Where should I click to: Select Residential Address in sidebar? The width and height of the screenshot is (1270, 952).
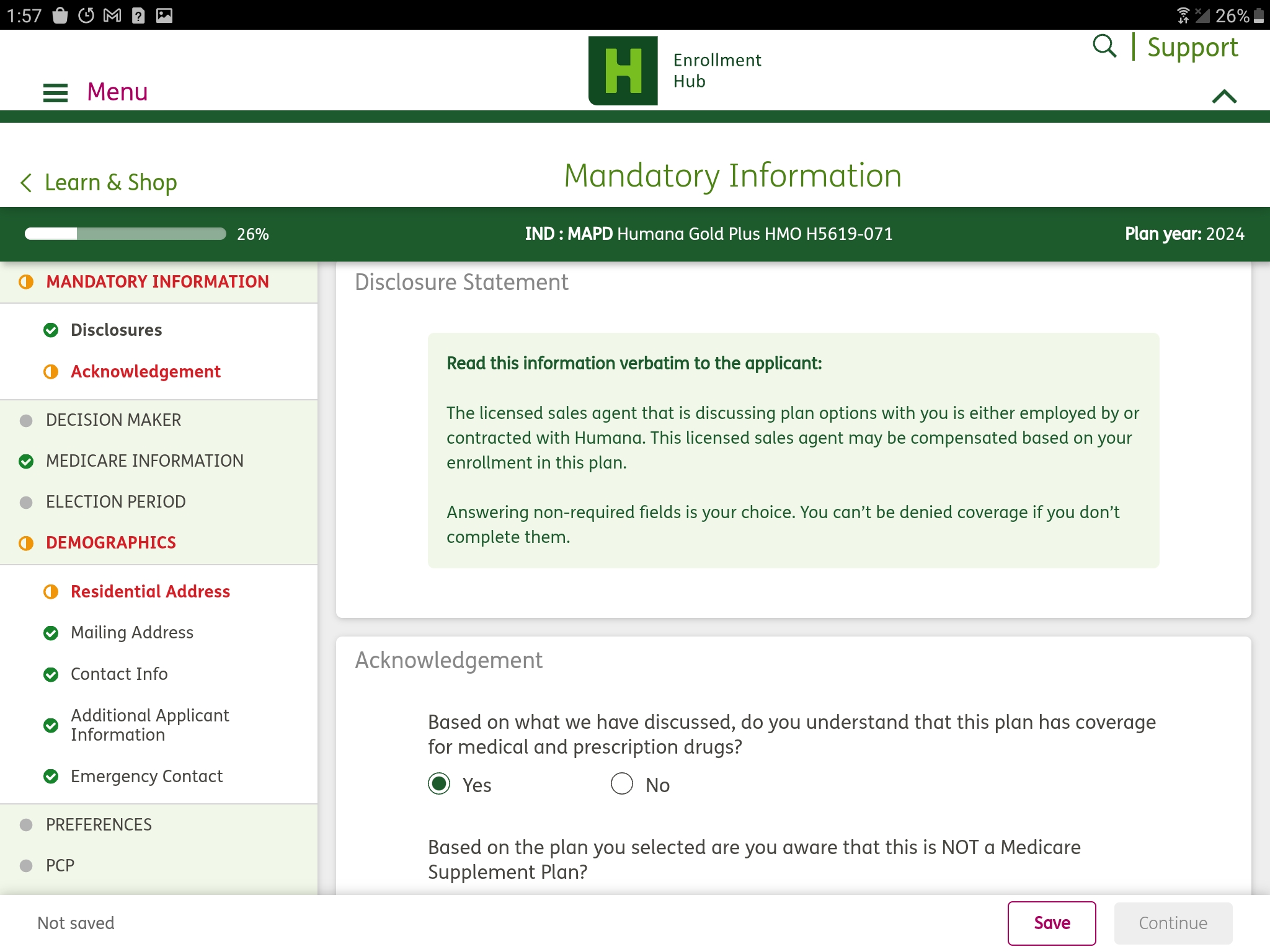[150, 591]
